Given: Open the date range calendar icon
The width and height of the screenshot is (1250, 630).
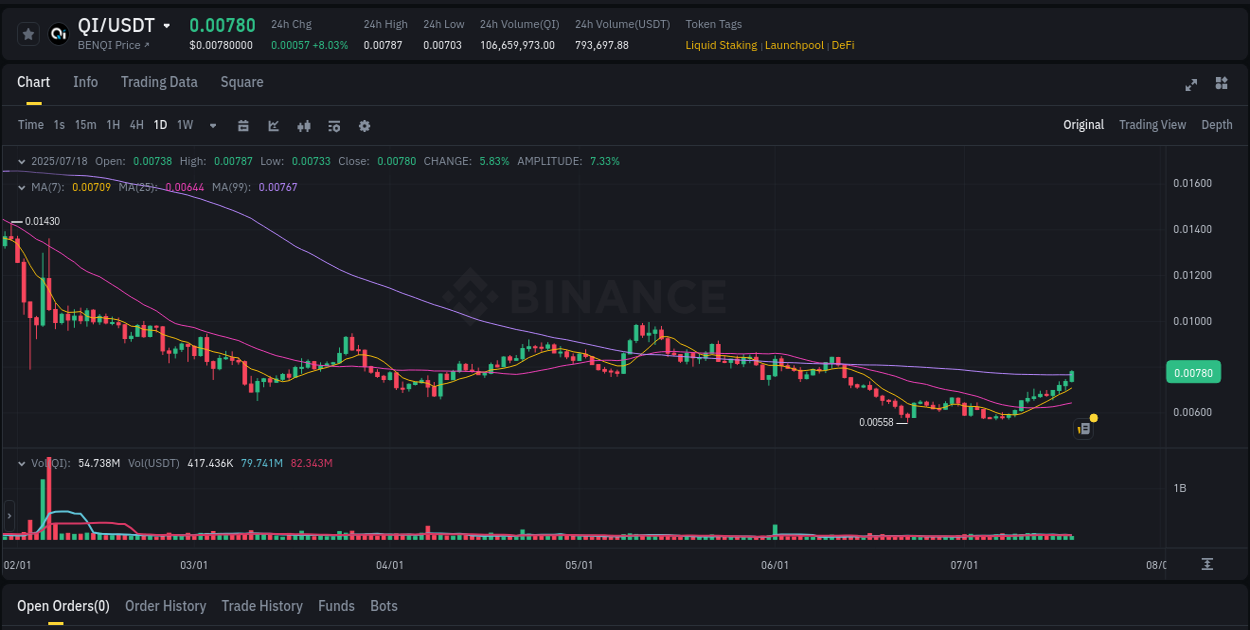Looking at the screenshot, I should tap(243, 126).
